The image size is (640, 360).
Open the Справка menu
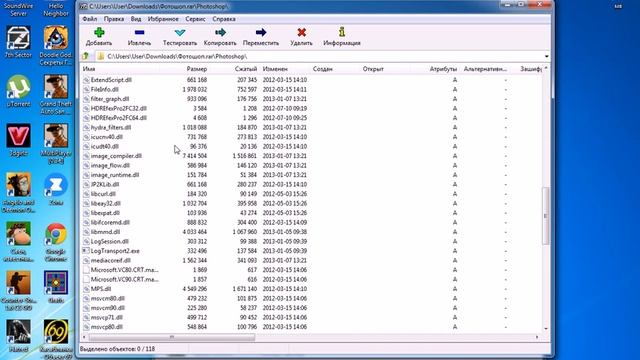click(224, 19)
